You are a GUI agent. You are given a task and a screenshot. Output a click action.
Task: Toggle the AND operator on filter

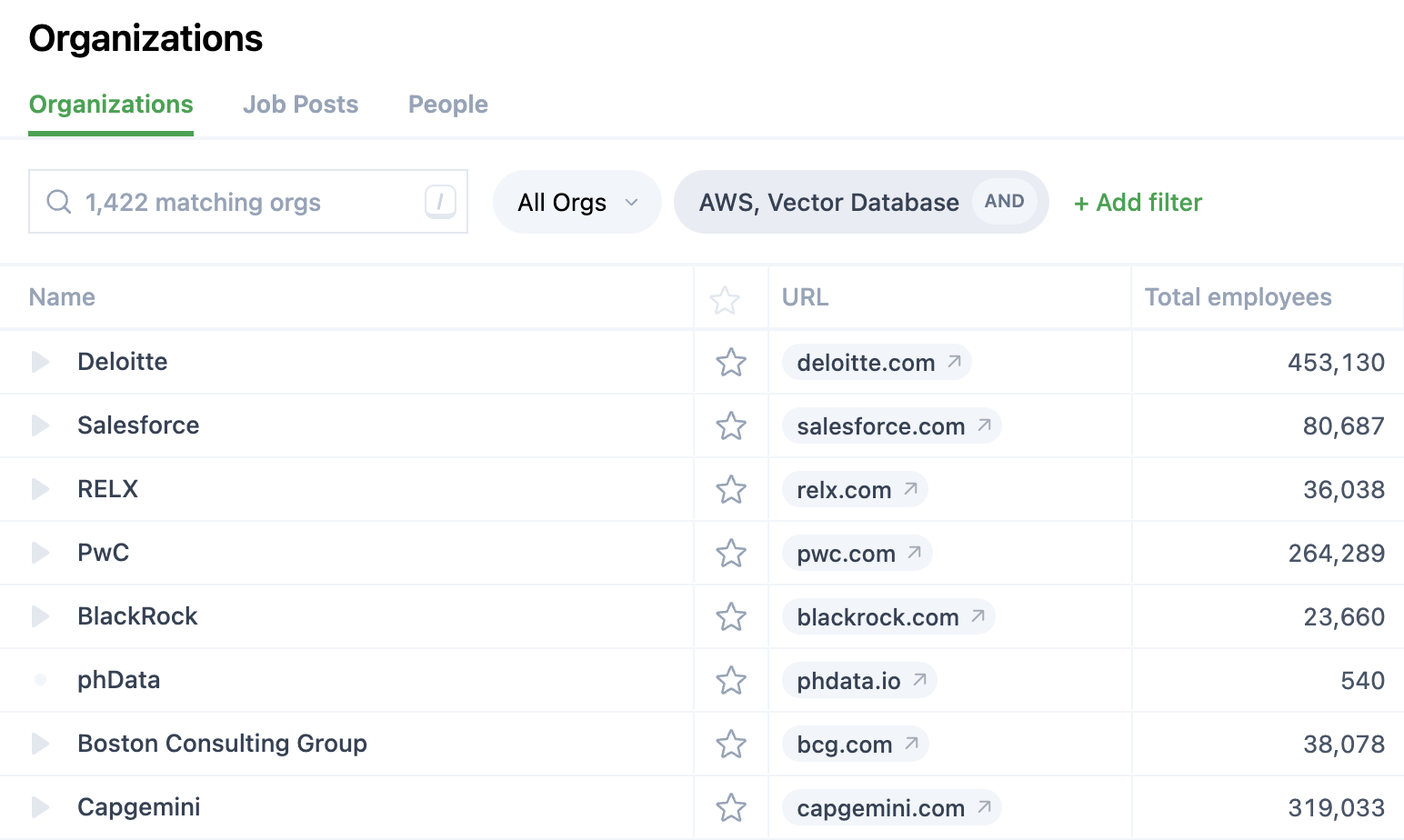point(1004,202)
